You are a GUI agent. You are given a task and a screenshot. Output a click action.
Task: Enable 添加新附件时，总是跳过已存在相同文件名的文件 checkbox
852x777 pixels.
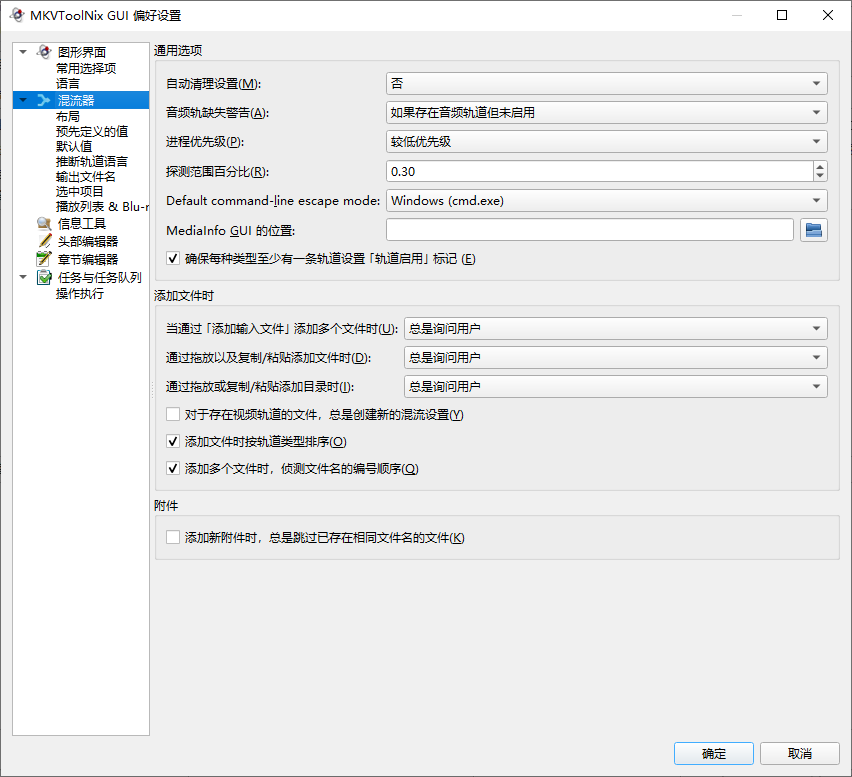click(x=173, y=537)
